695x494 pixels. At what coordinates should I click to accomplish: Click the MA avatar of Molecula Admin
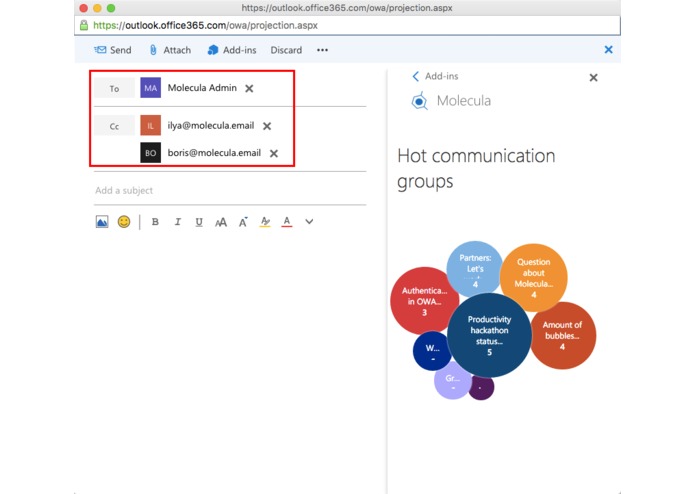[151, 88]
